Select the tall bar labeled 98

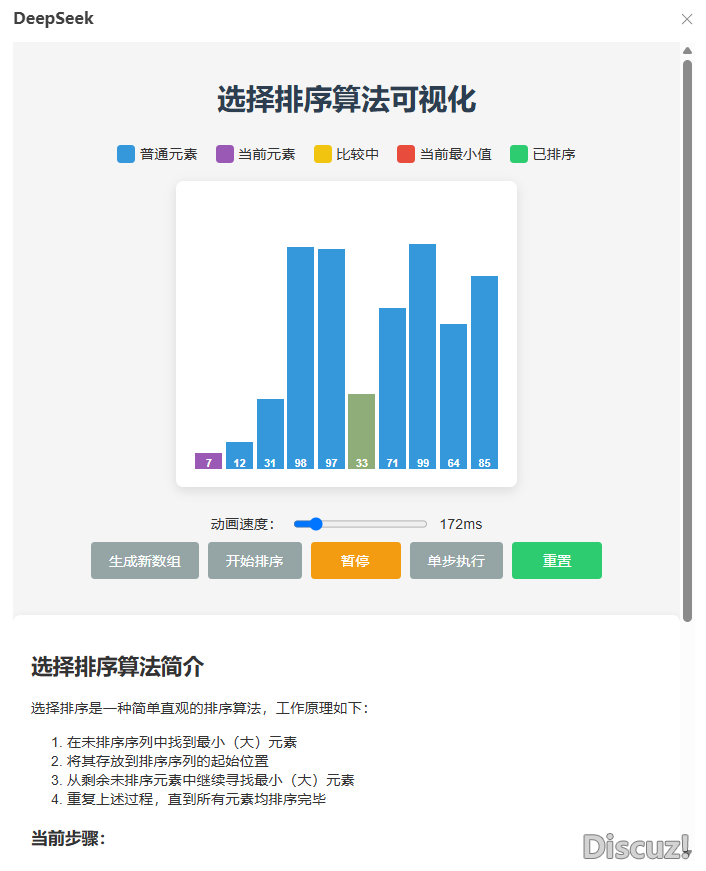[x=301, y=358]
